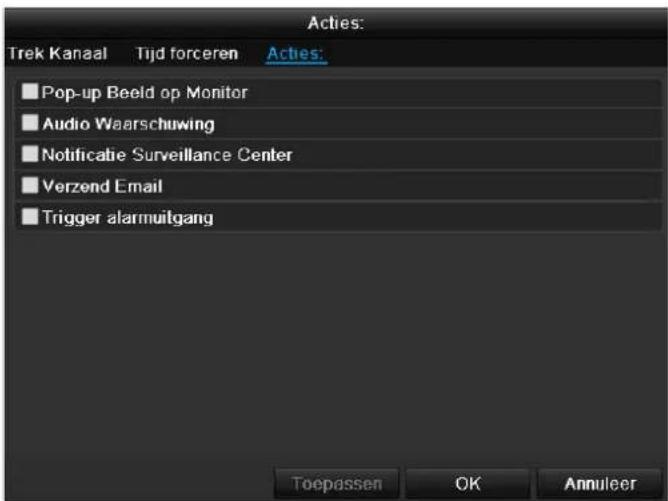668x501 pixels.
Task: Enable the Pop-up Beeld op Monitor checkbox
Action: [x=30, y=92]
